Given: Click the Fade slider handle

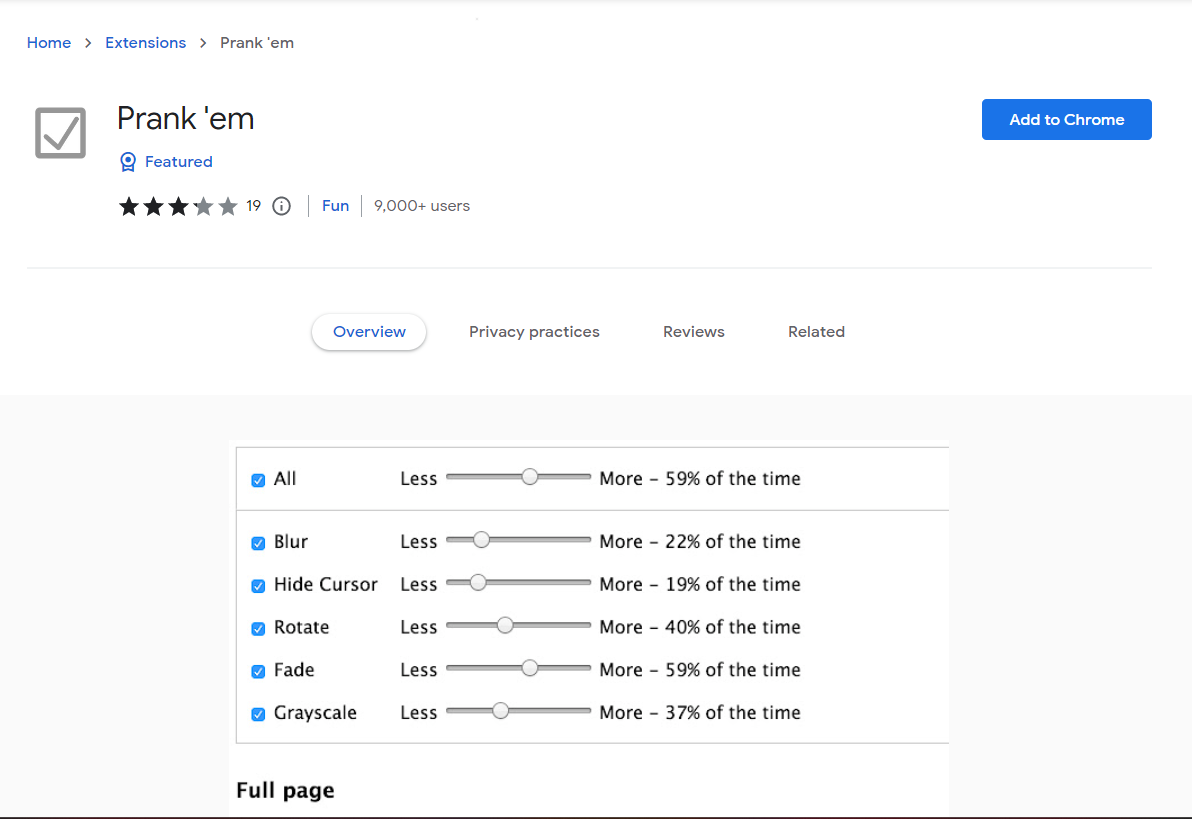Looking at the screenshot, I should [x=529, y=667].
